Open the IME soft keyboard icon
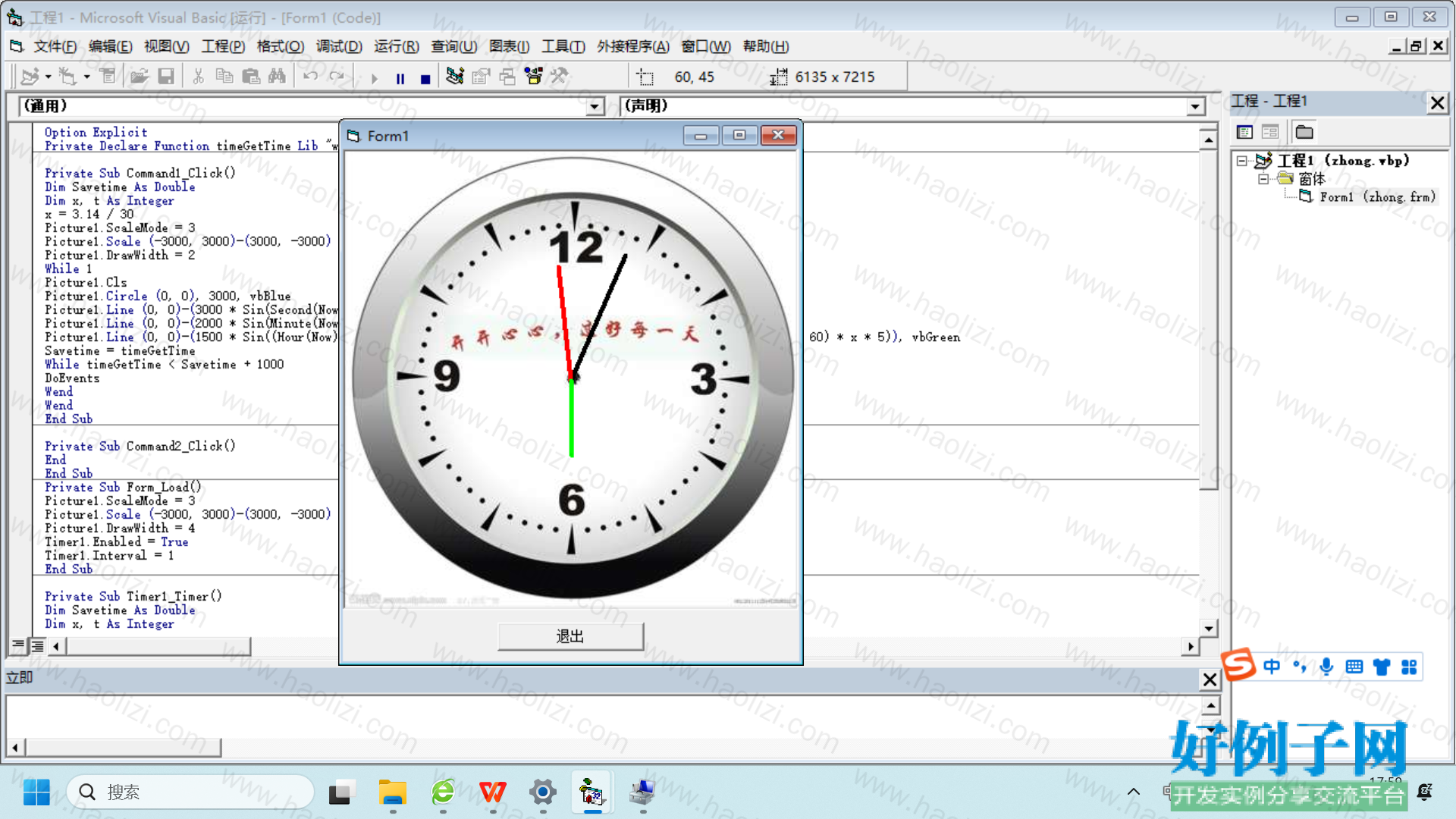 (x=1354, y=667)
